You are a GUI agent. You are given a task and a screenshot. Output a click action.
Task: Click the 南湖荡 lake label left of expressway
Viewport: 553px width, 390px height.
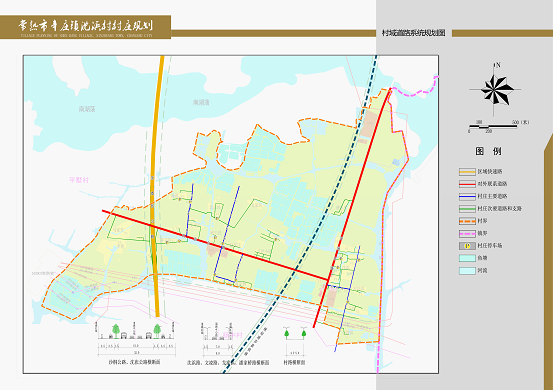click(87, 109)
